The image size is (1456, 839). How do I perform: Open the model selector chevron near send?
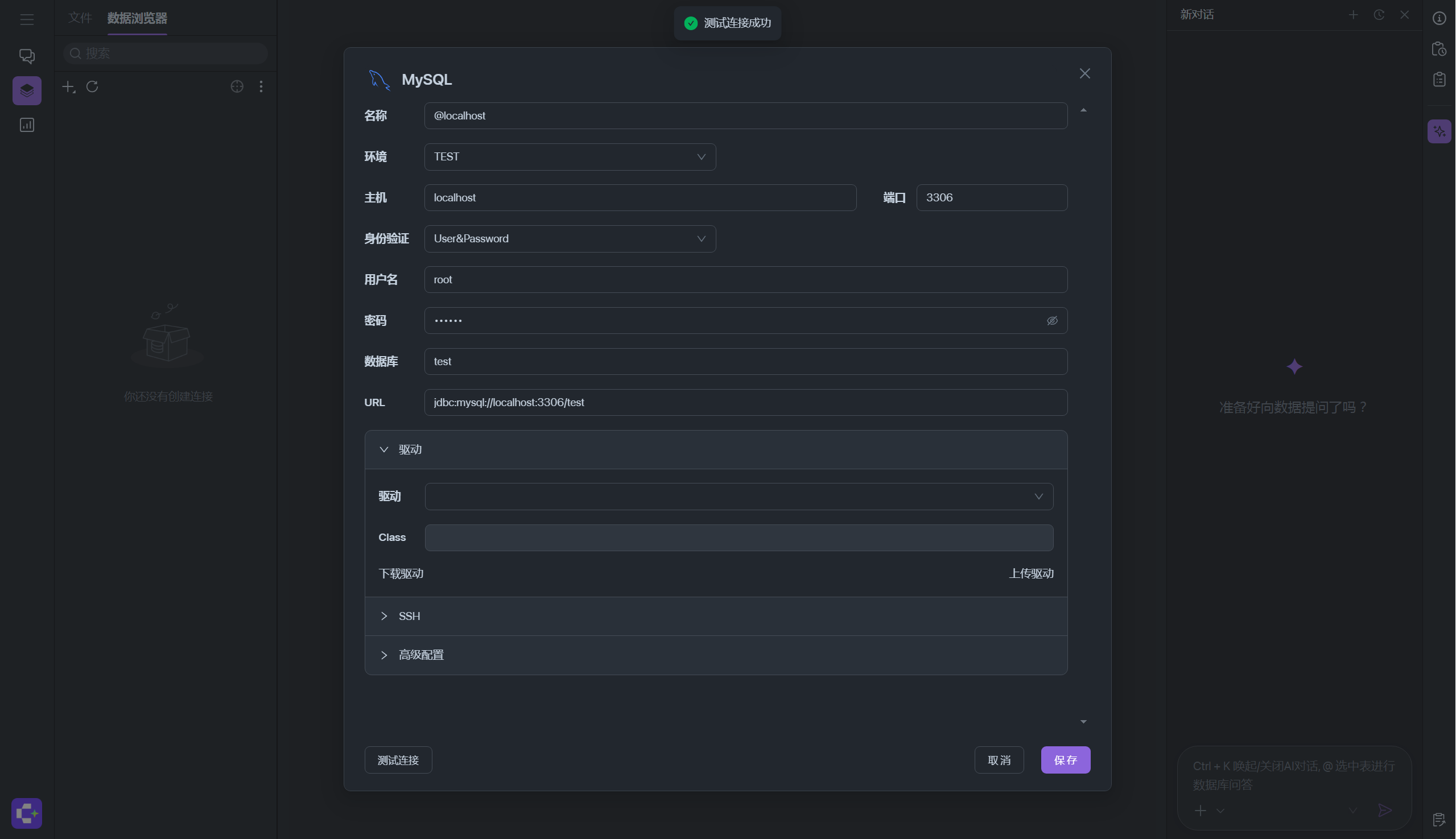pos(1353,811)
